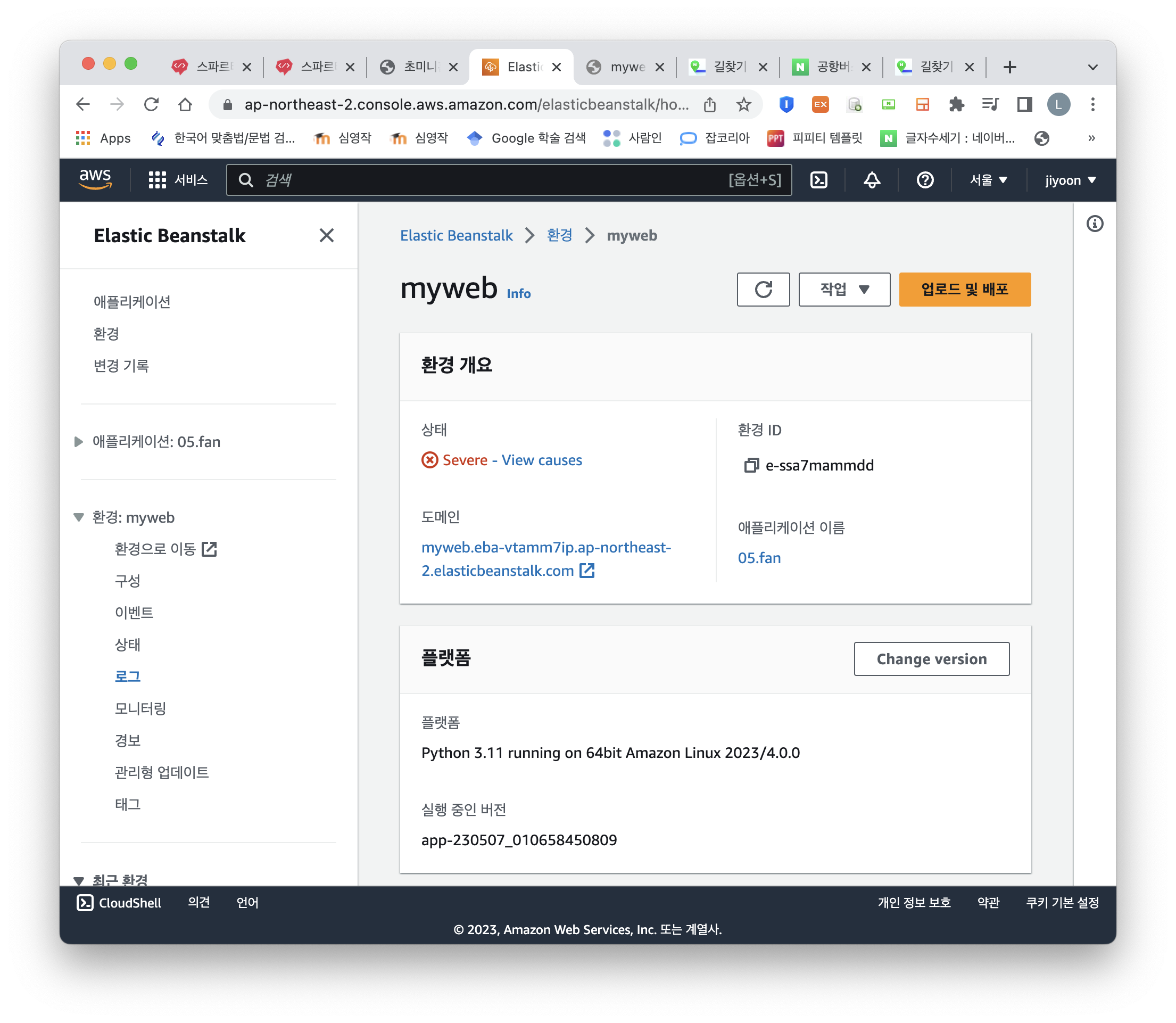1176x1023 pixels.
Task: Open 쿠키 기본 설정 in footer
Action: [x=1062, y=903]
